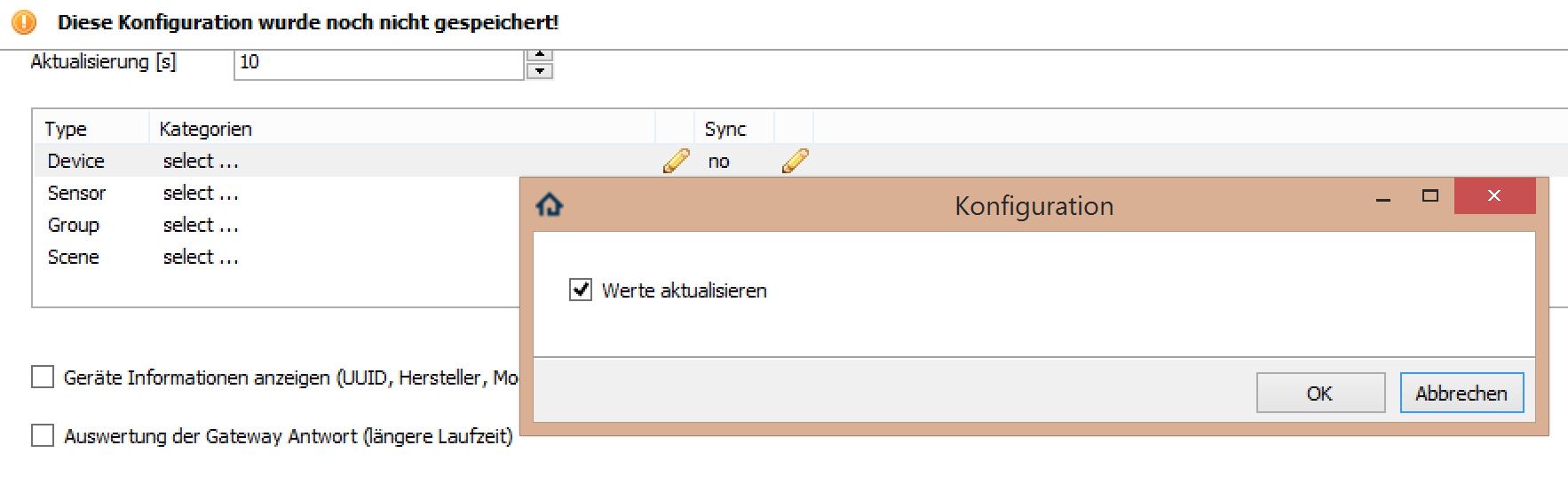The image size is (1568, 477).
Task: Enable Geräte Informationen anzeigen checkbox
Action: (x=43, y=378)
